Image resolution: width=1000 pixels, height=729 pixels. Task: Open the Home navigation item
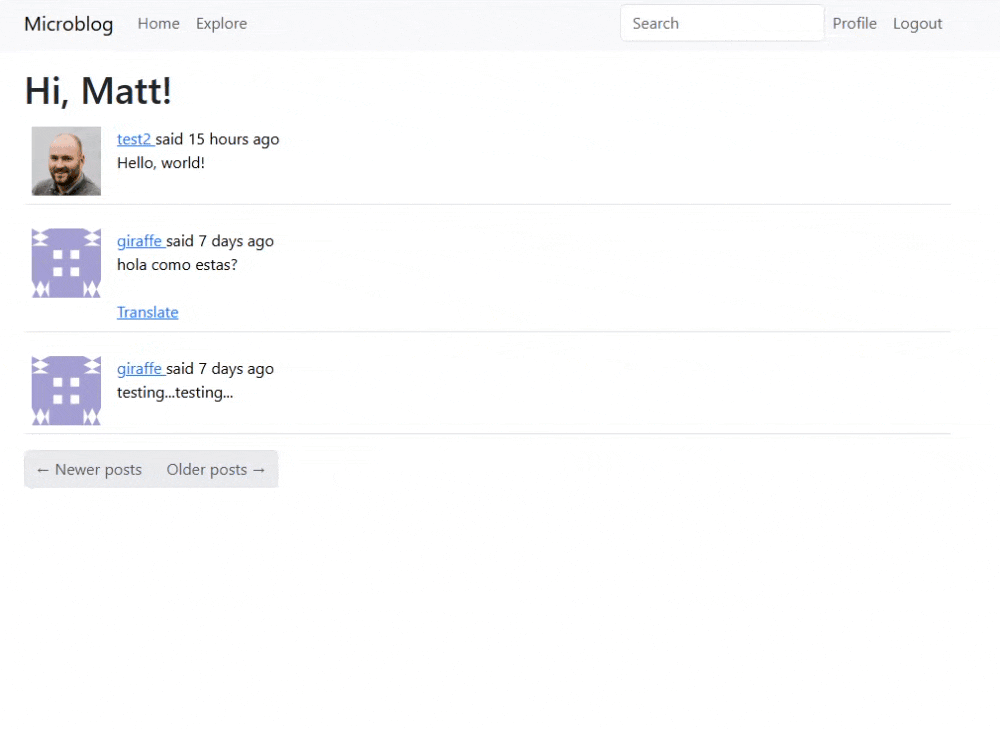pyautogui.click(x=158, y=24)
